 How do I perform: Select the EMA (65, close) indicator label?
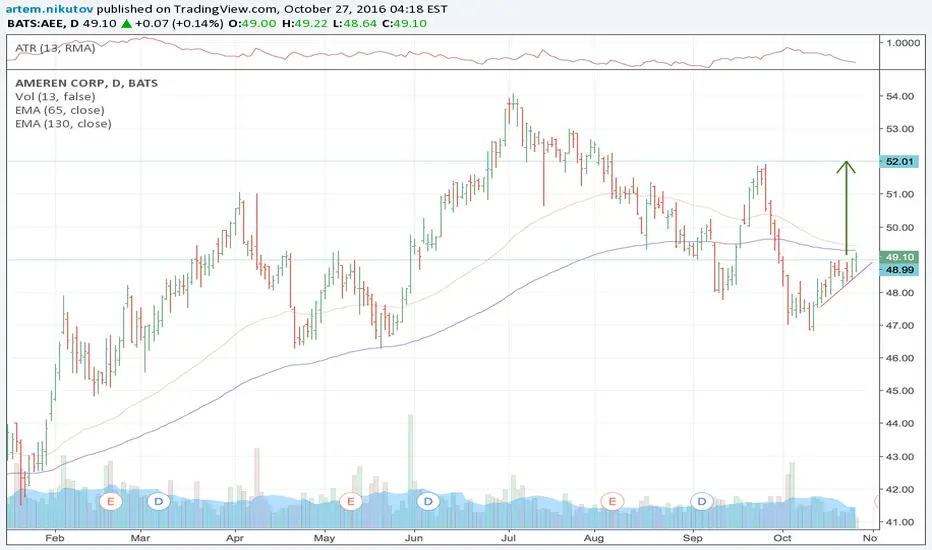pos(59,110)
